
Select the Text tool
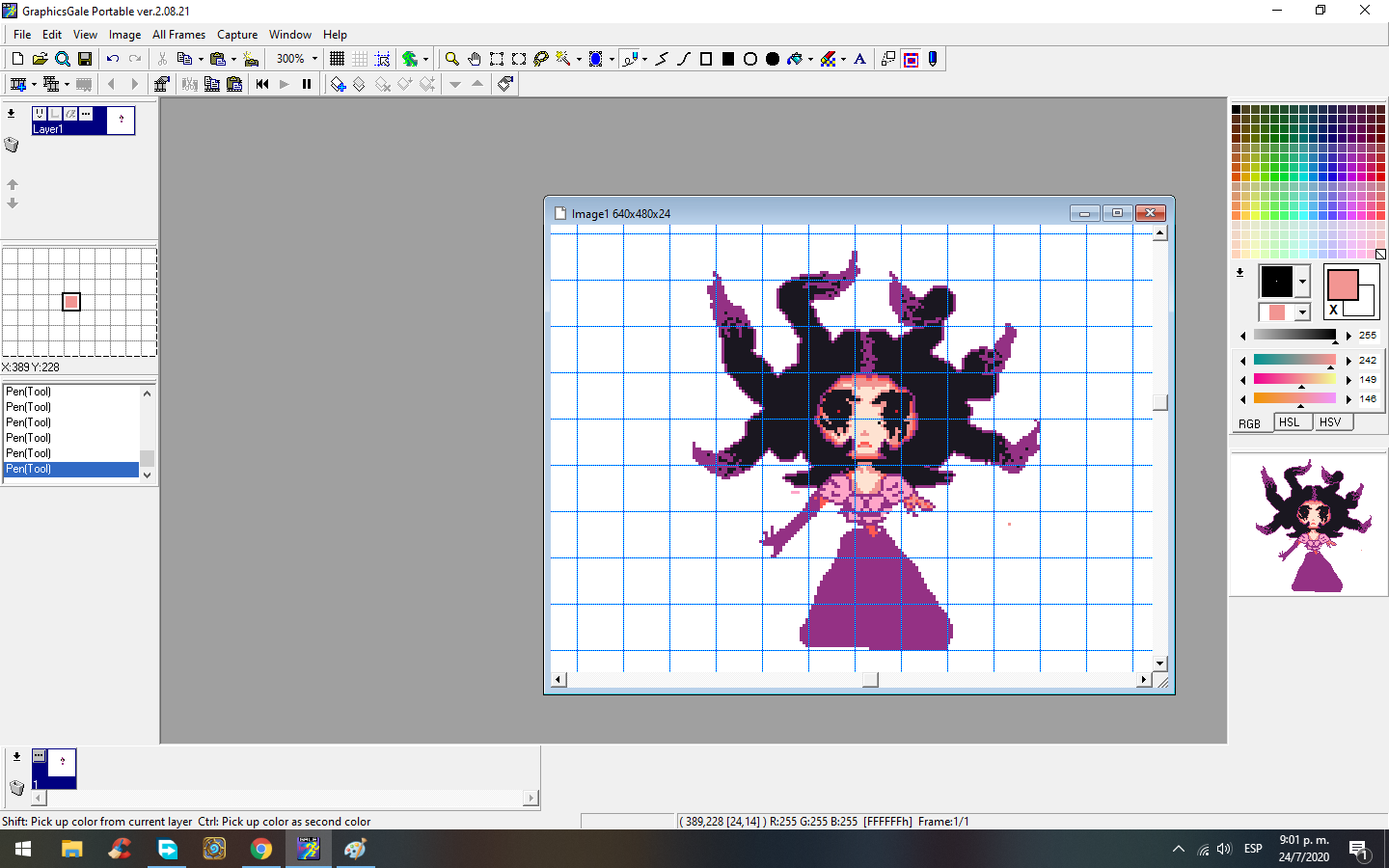point(860,59)
